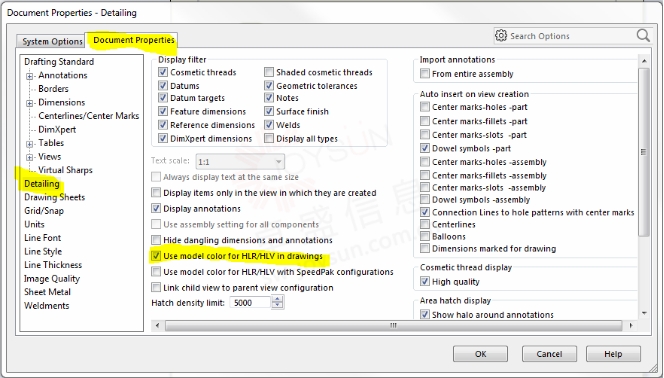Open Centerlines/Center Marks settings

tap(89, 116)
